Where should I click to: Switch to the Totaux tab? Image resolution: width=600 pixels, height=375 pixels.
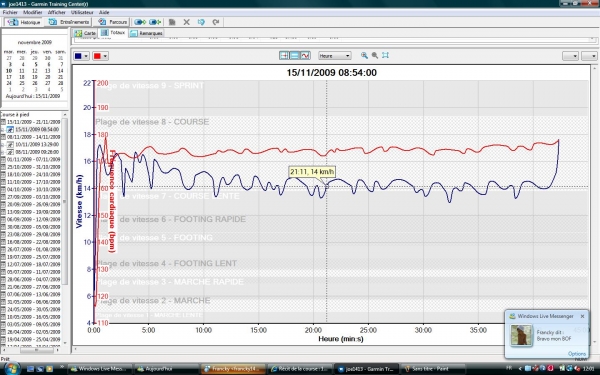113,33
